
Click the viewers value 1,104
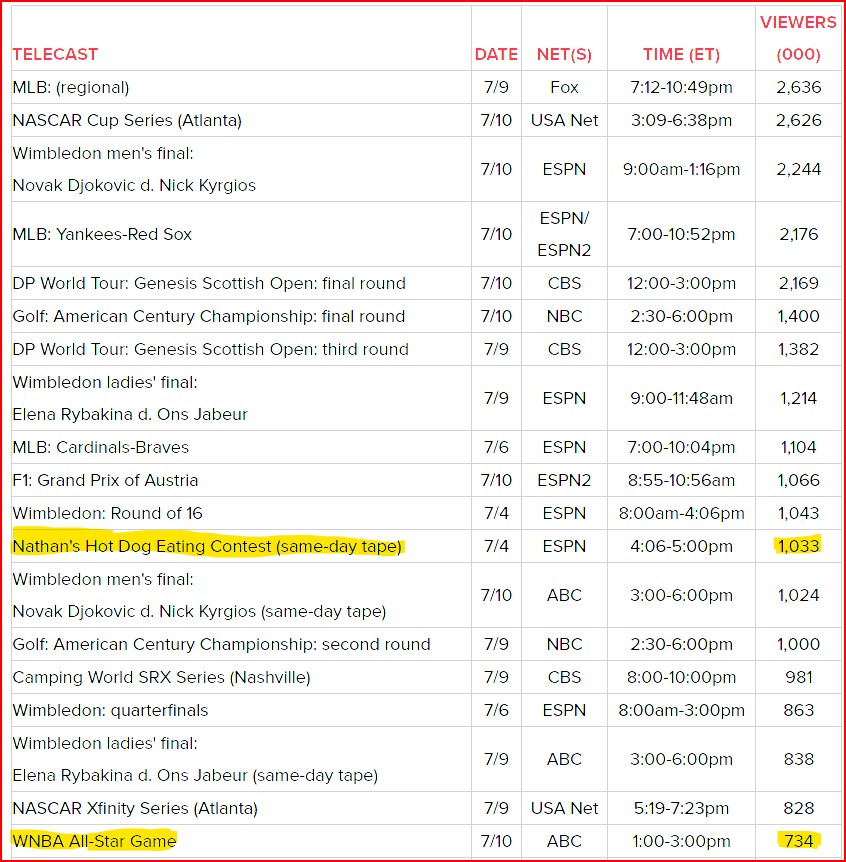point(798,447)
